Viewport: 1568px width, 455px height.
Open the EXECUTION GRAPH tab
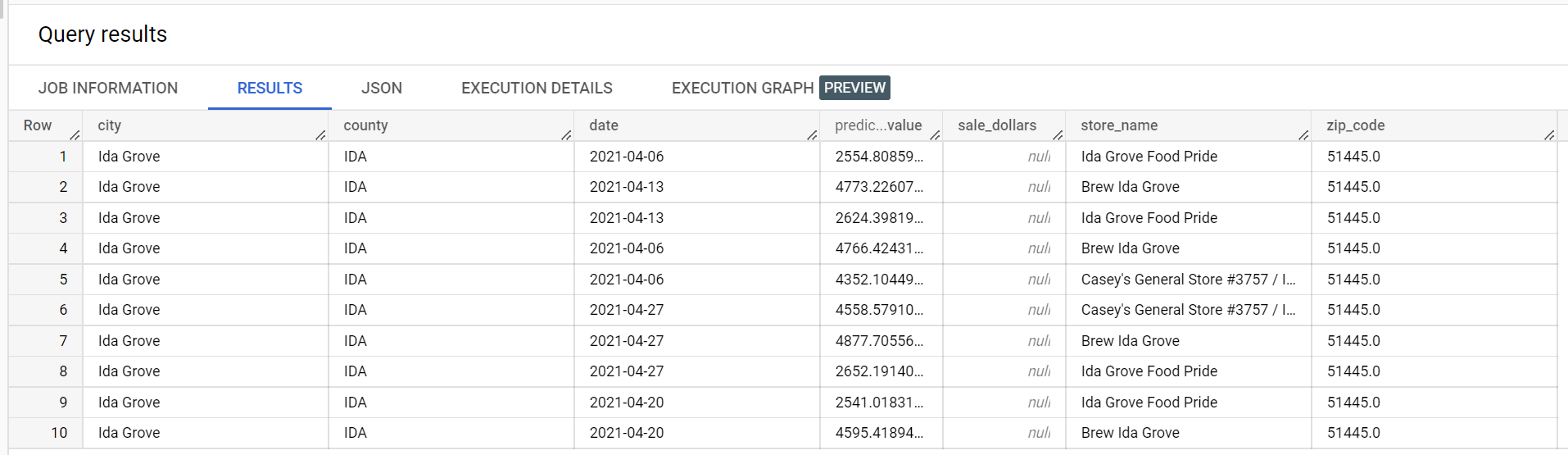(x=742, y=88)
